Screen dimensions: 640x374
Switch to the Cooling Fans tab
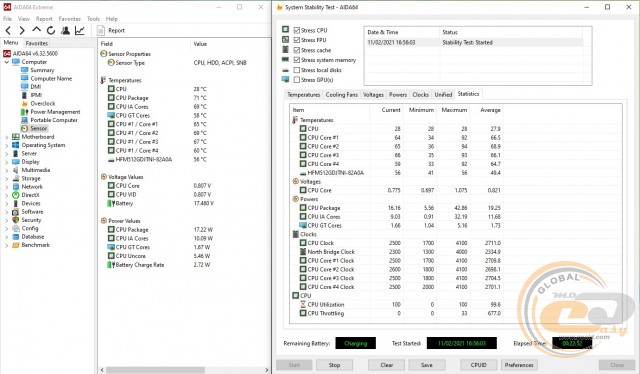(x=342, y=95)
